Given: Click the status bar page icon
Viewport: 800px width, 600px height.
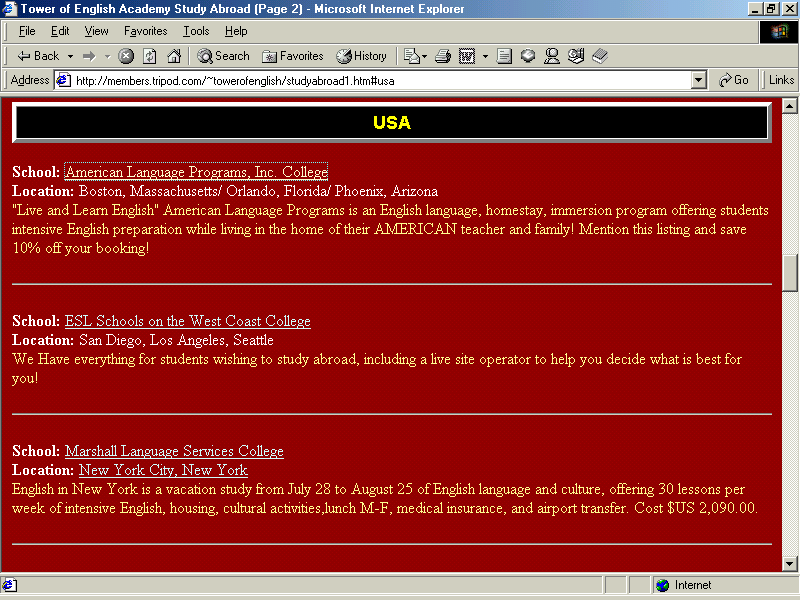Looking at the screenshot, I should [x=10, y=585].
